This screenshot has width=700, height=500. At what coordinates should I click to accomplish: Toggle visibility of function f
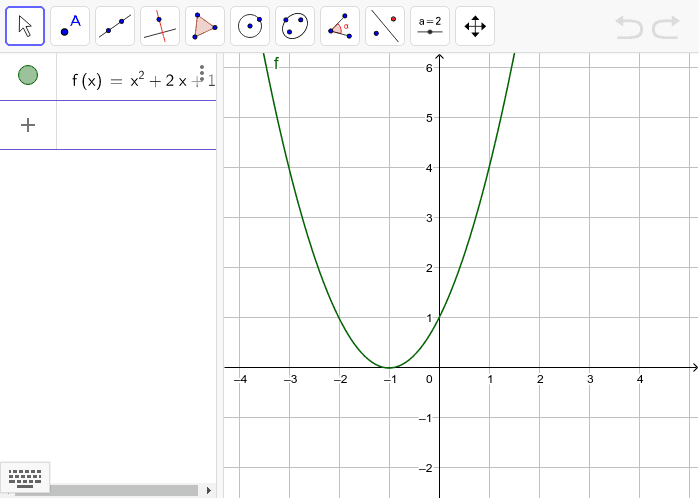28,75
